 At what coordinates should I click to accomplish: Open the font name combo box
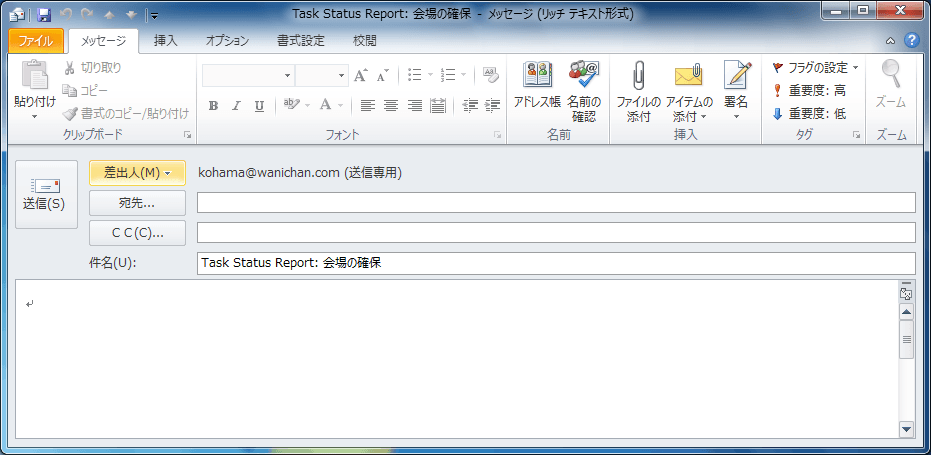click(x=248, y=75)
